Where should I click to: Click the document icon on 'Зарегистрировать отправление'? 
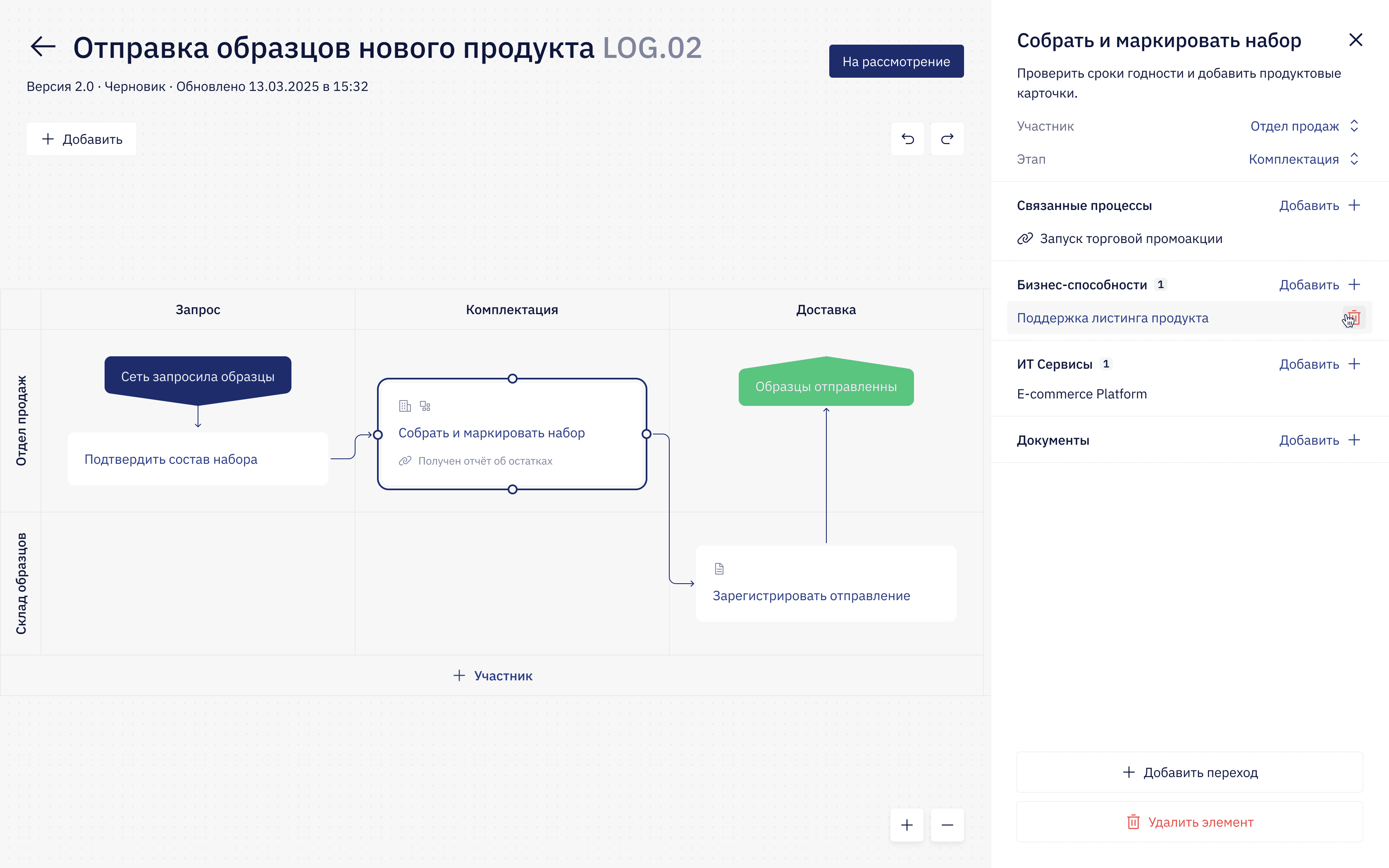719,569
